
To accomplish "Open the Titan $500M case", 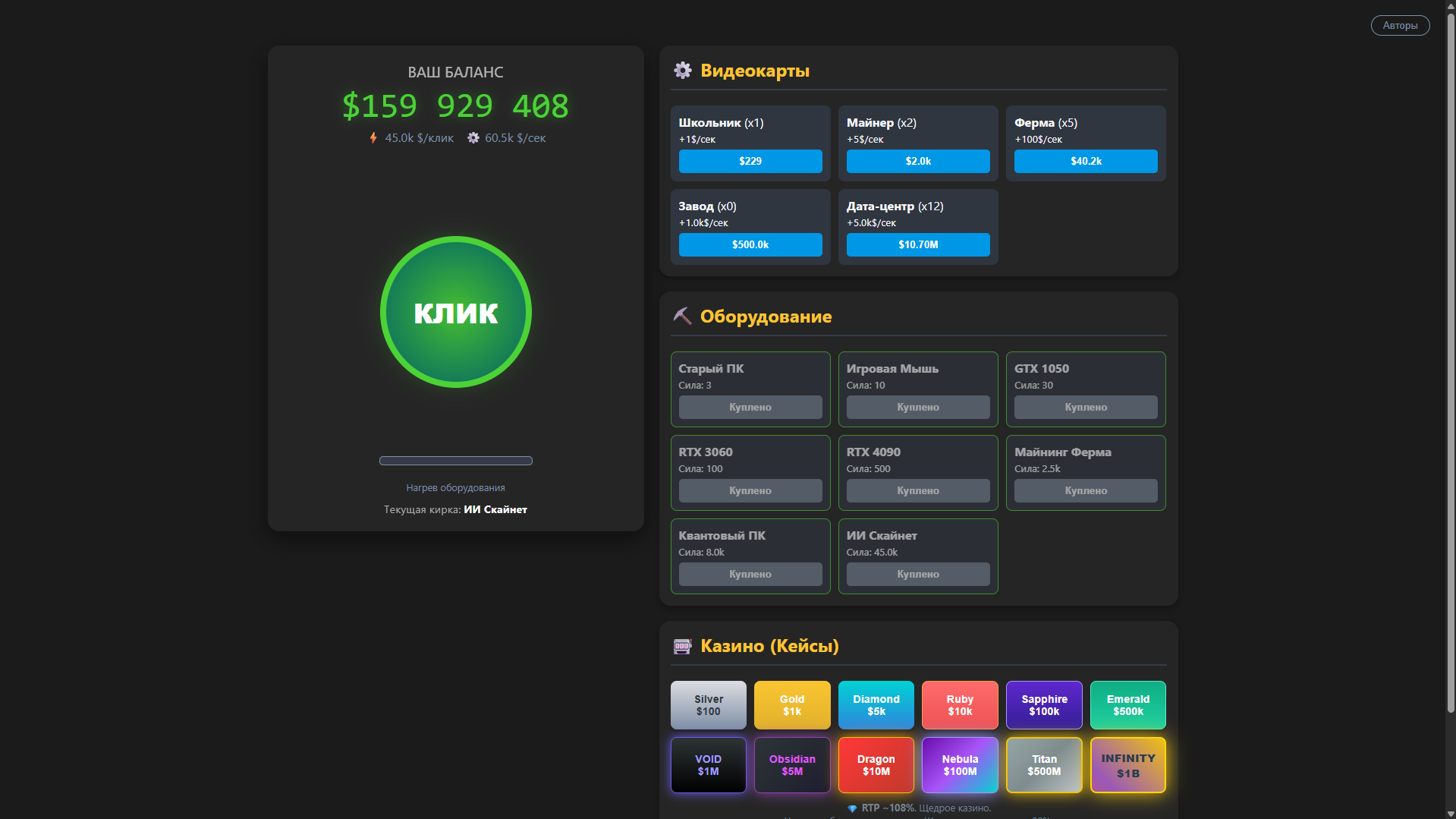I will [1044, 765].
